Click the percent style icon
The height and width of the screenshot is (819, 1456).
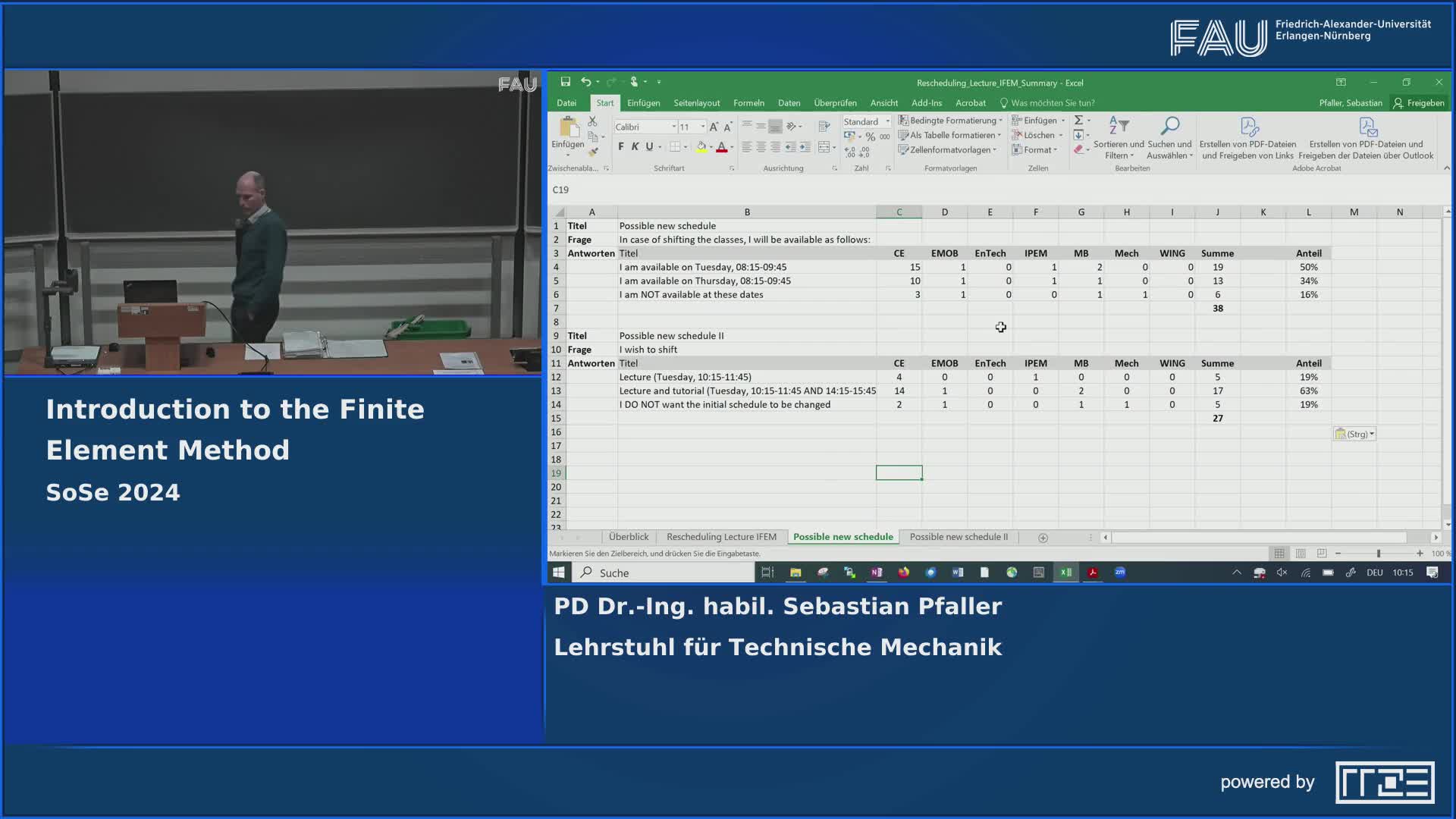871,136
